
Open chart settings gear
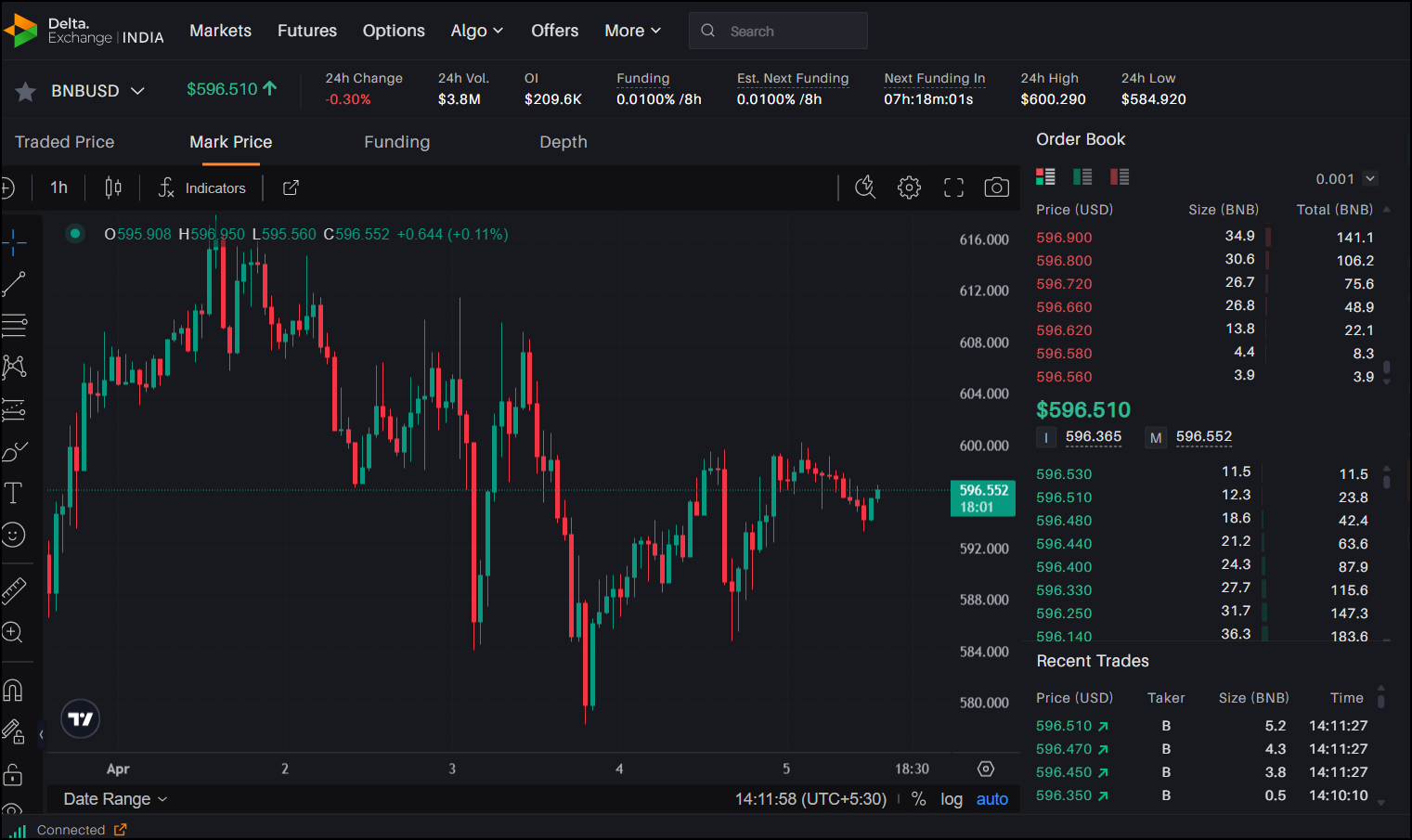pyautogui.click(x=909, y=187)
